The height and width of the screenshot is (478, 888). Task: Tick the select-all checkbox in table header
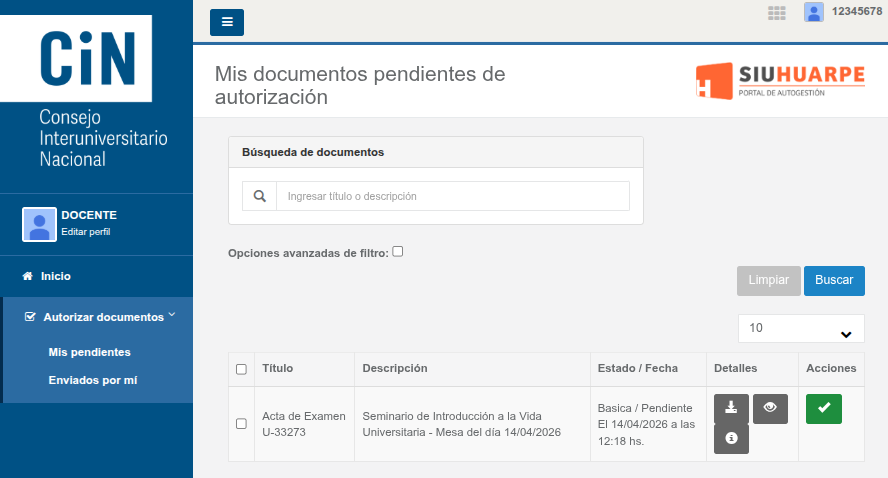(x=241, y=369)
